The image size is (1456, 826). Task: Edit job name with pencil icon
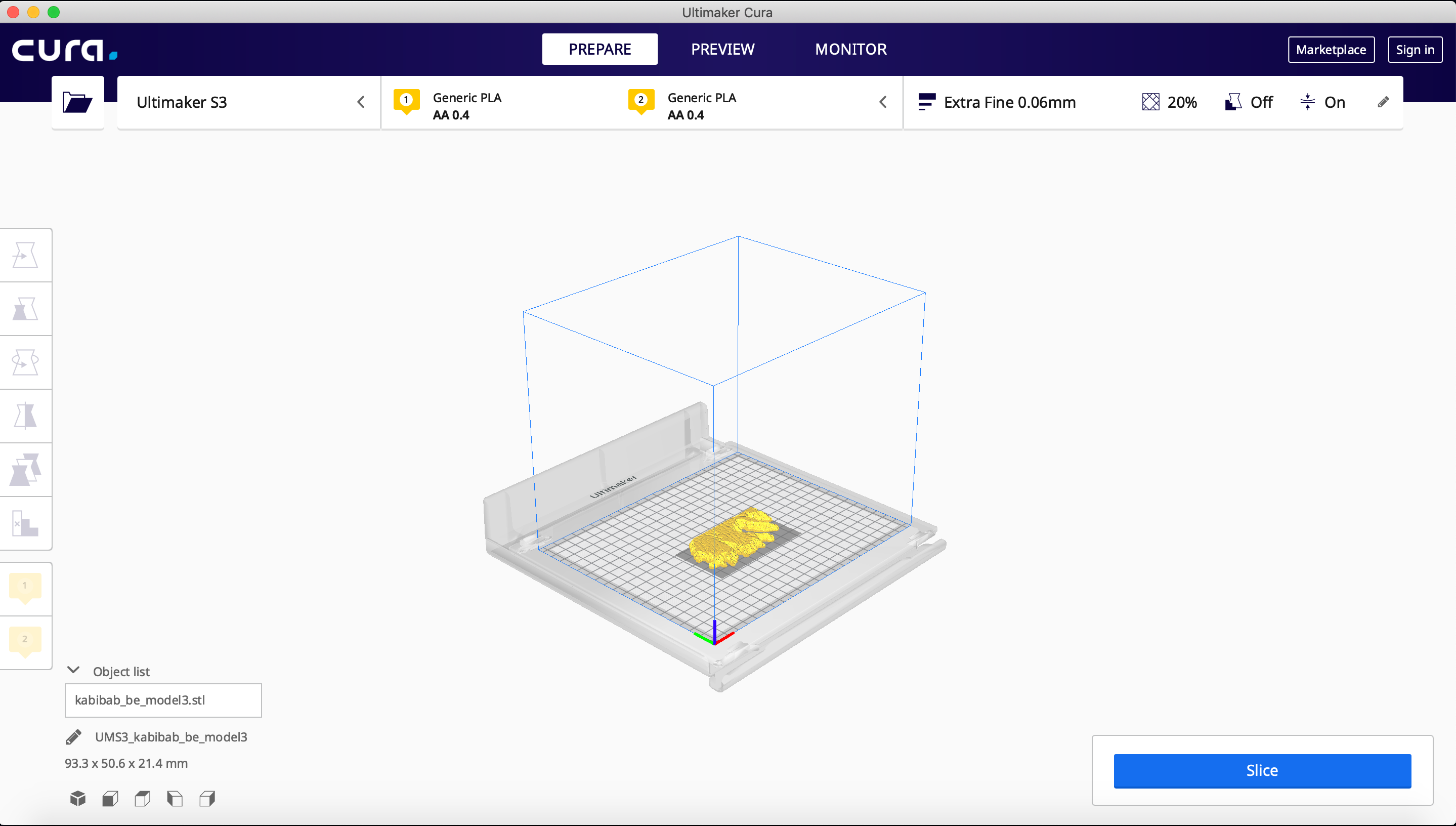pos(74,737)
